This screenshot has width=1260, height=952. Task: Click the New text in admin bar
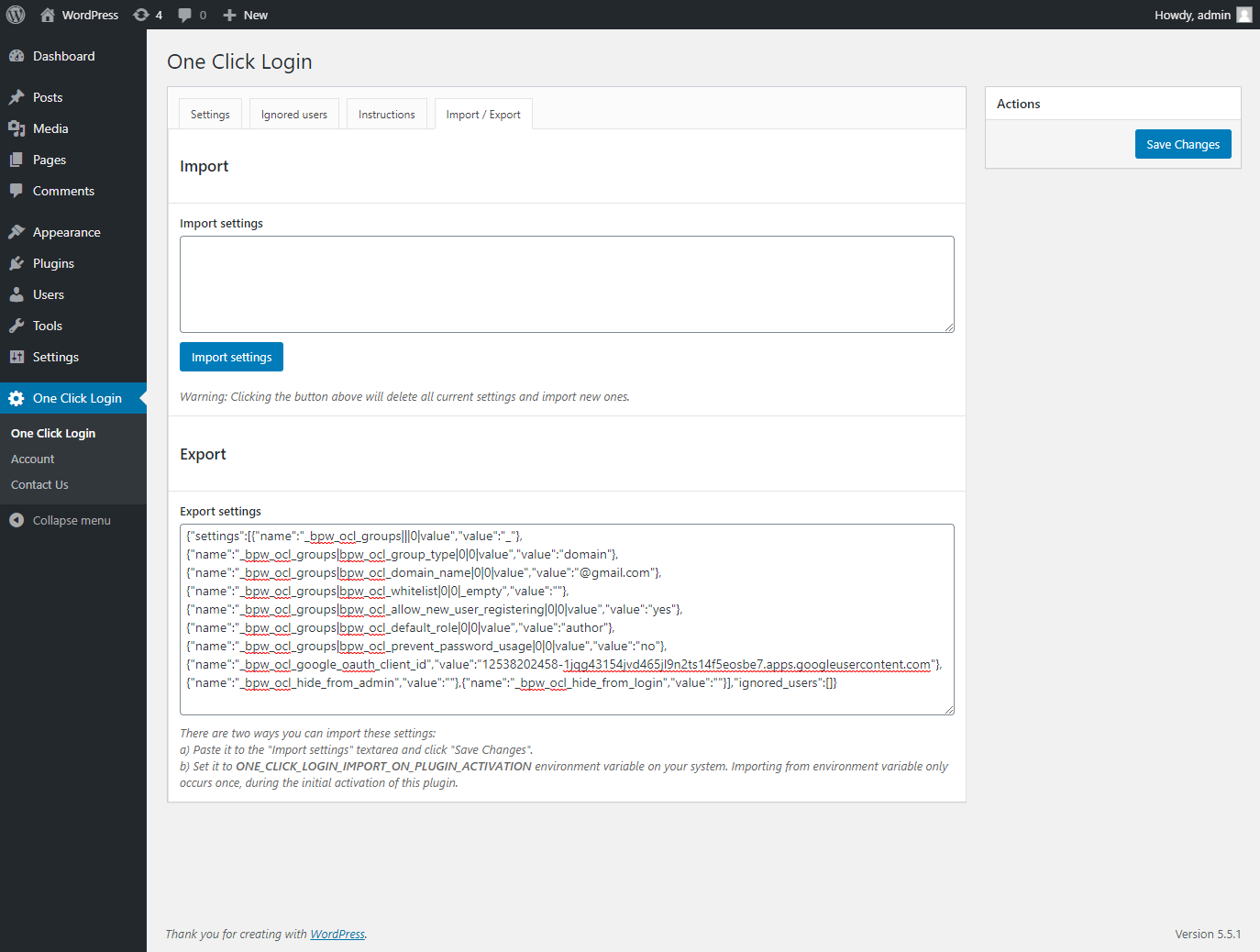pyautogui.click(x=256, y=15)
